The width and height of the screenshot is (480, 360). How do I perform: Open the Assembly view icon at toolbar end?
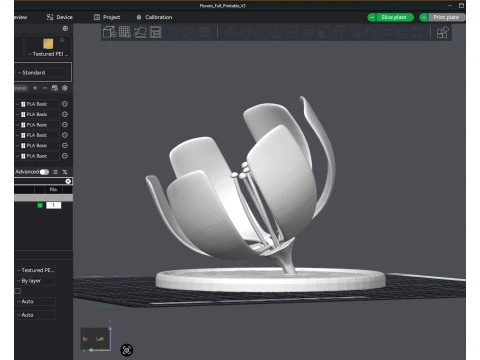pyautogui.click(x=443, y=32)
